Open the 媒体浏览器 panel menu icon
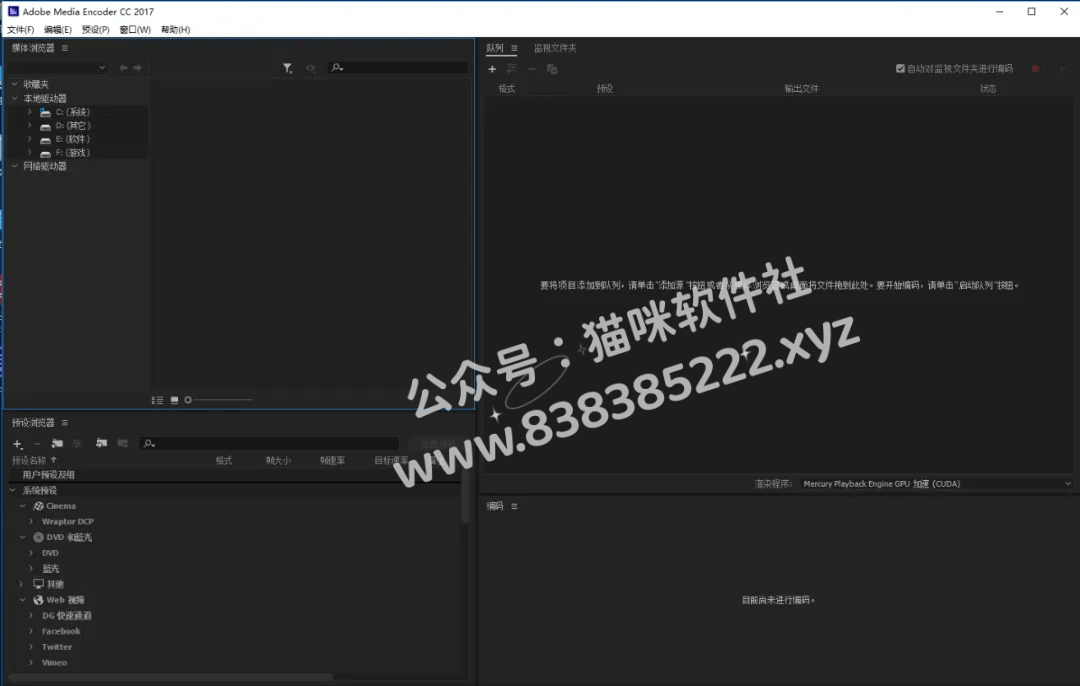Image resolution: width=1080 pixels, height=686 pixels. click(x=65, y=48)
